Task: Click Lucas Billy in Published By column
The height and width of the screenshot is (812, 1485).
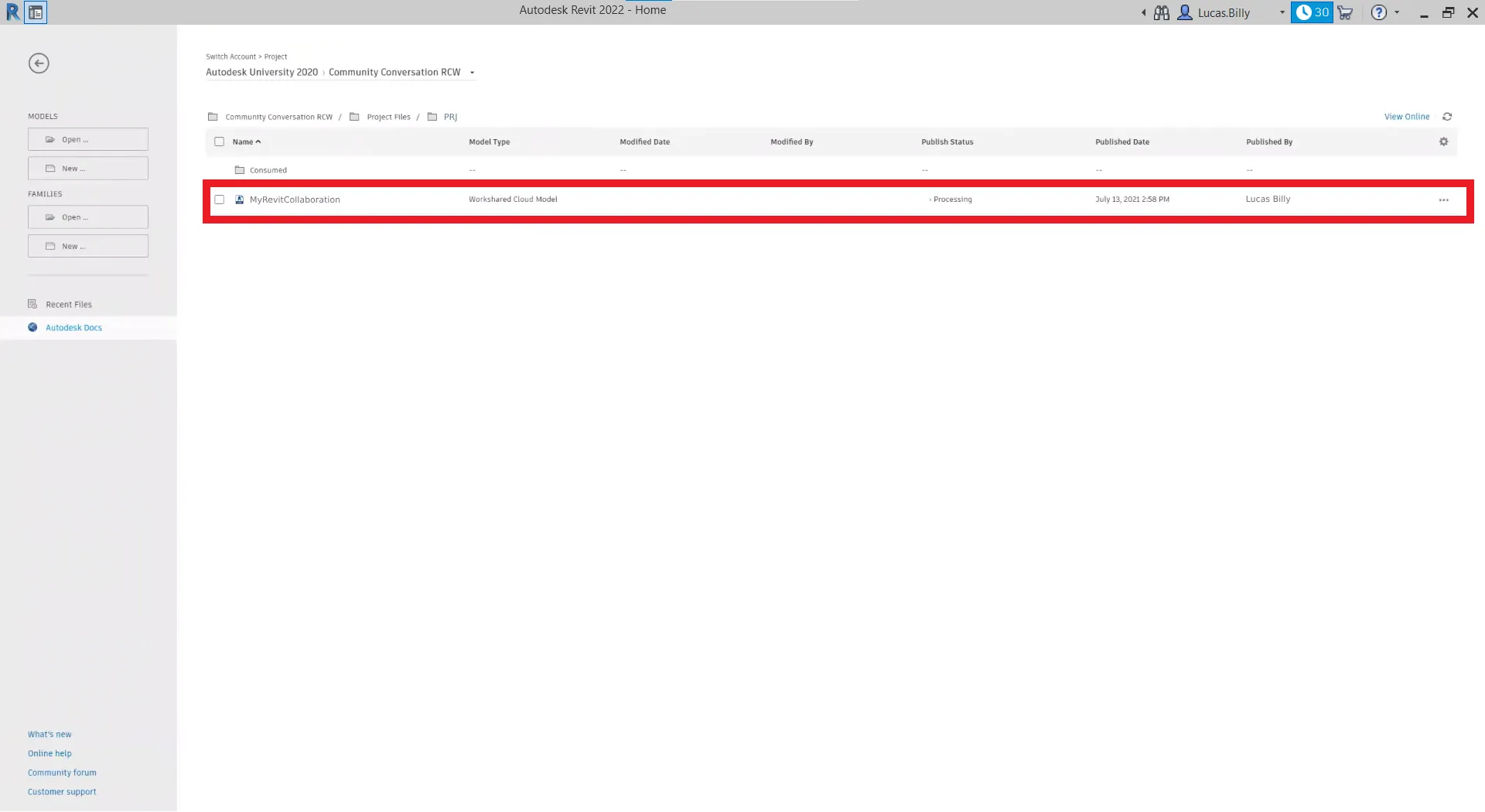Action: pos(1268,199)
